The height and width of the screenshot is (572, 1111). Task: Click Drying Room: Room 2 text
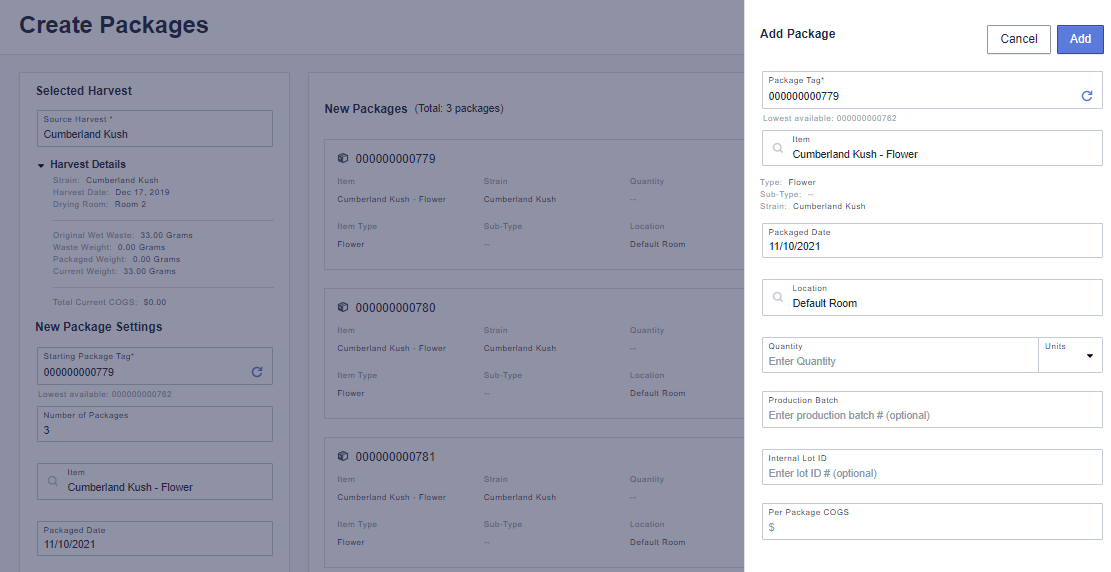[x=99, y=204]
